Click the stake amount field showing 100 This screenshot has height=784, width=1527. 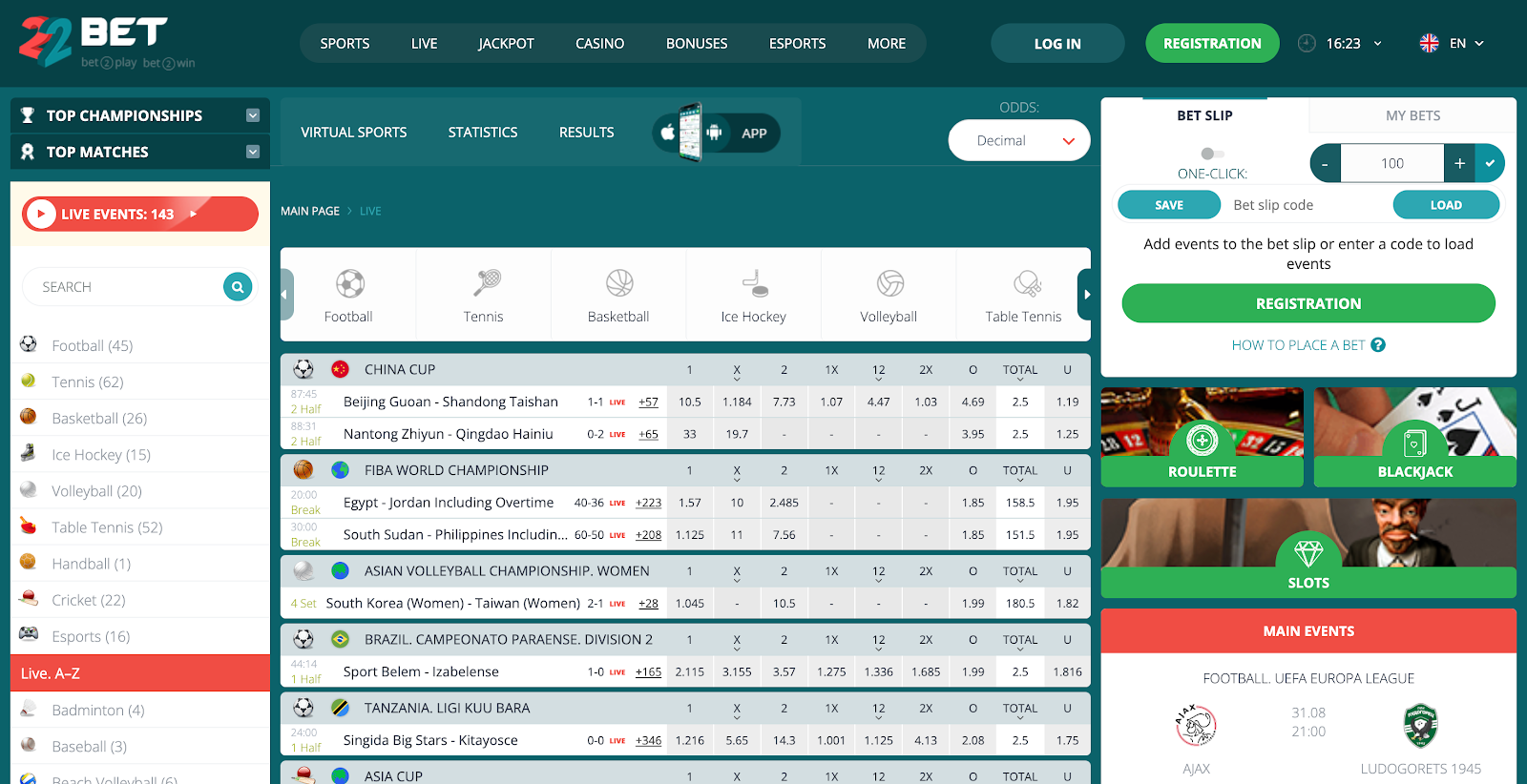(x=1392, y=163)
